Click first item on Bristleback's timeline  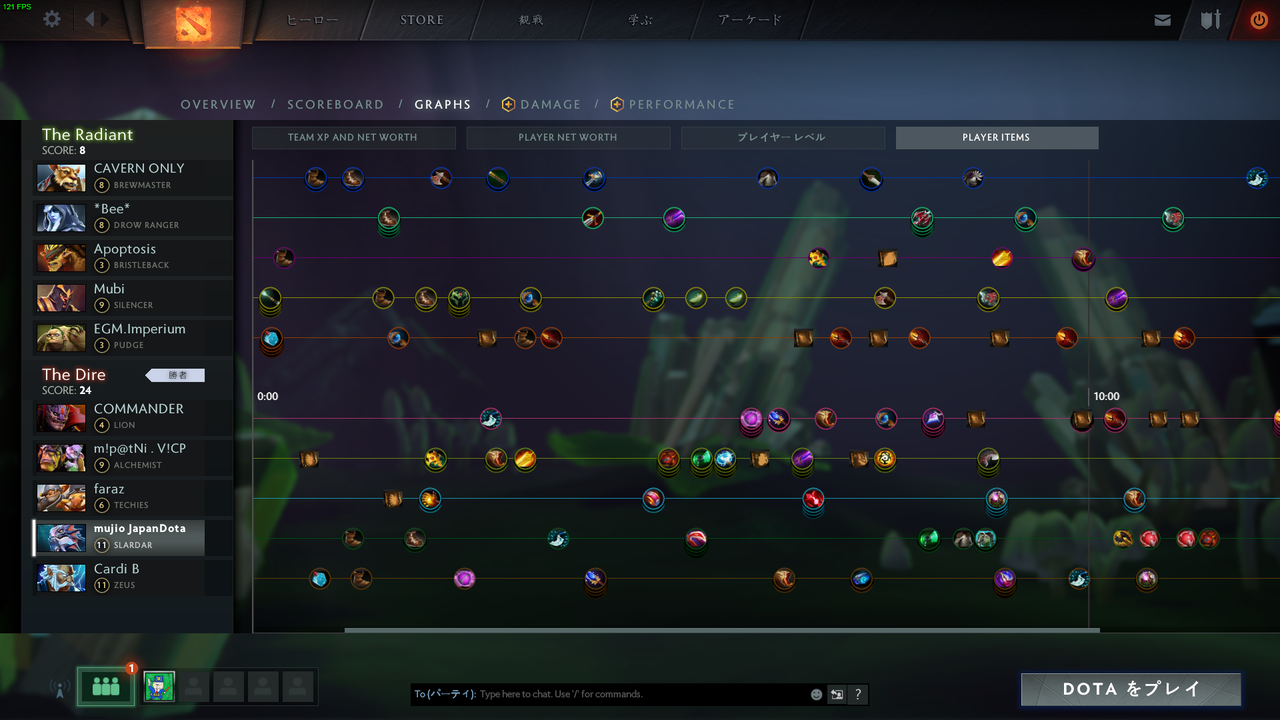[x=284, y=258]
